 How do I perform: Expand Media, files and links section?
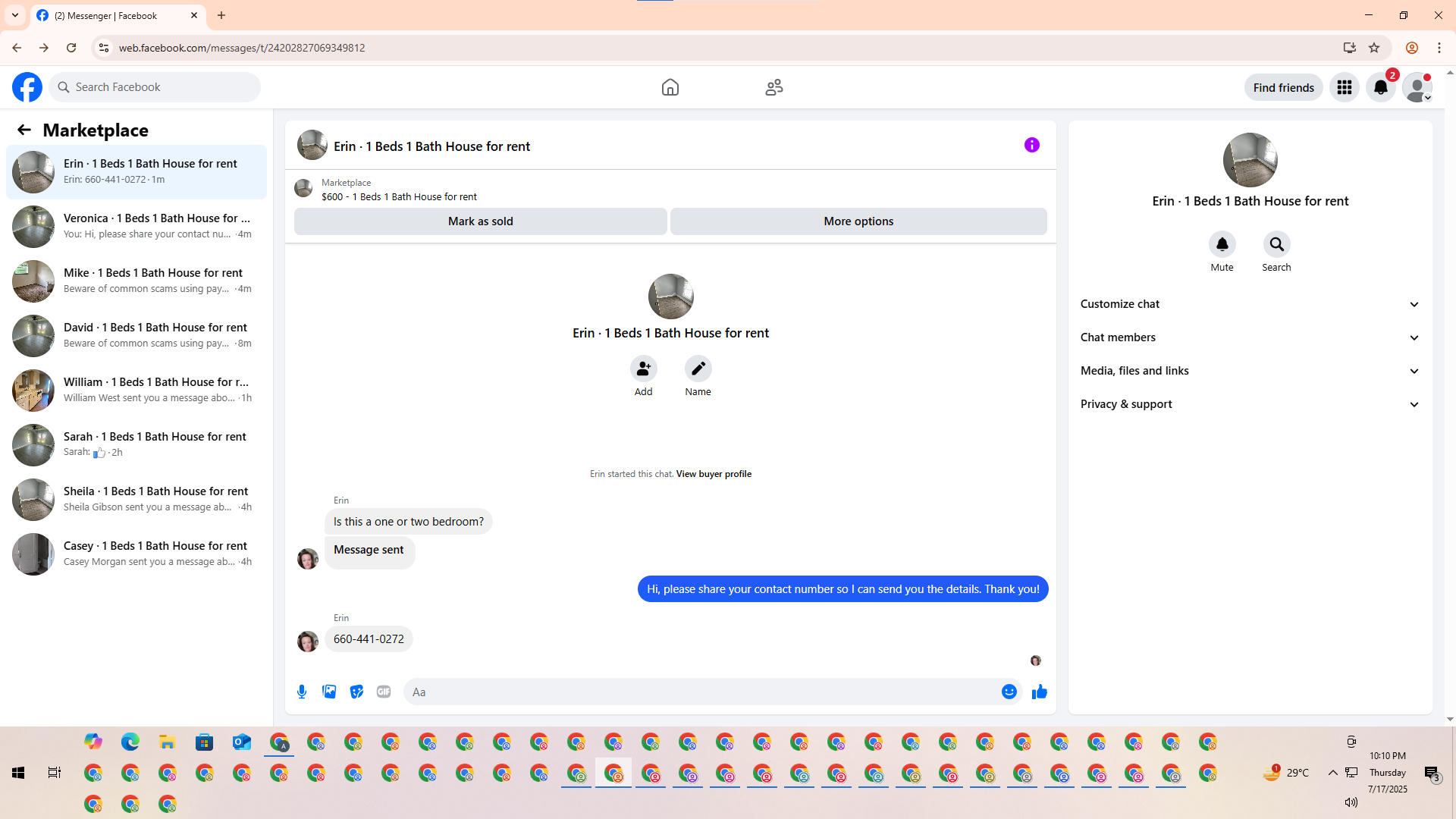click(x=1250, y=371)
